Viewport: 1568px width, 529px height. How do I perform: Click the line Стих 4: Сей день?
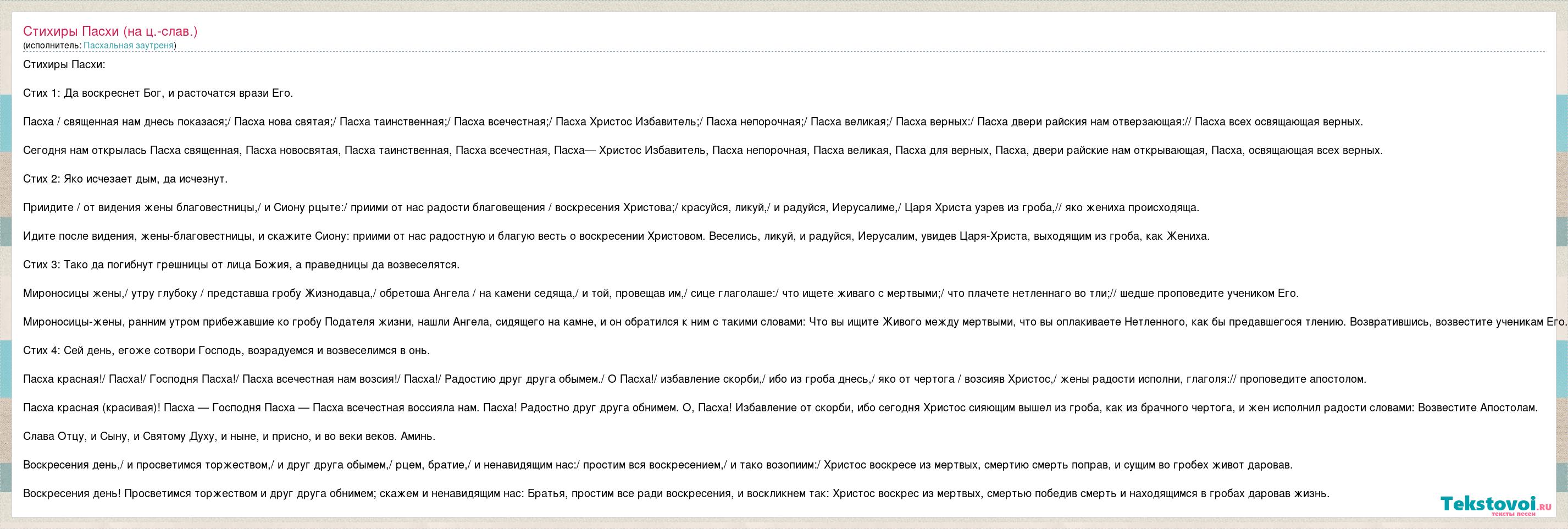[226, 351]
